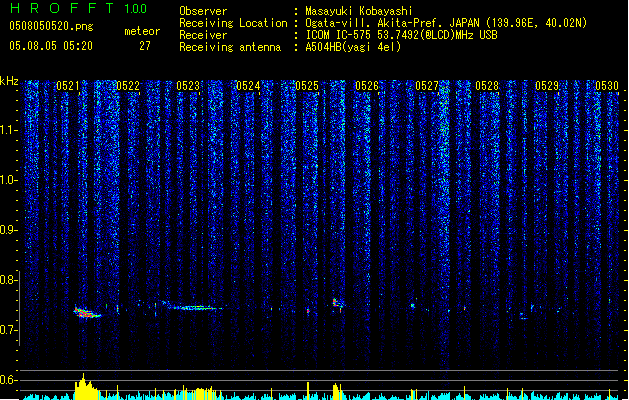This screenshot has width=629, height=400.
Task: Click the bright red meteor echo near 0521
Action: pos(87,313)
